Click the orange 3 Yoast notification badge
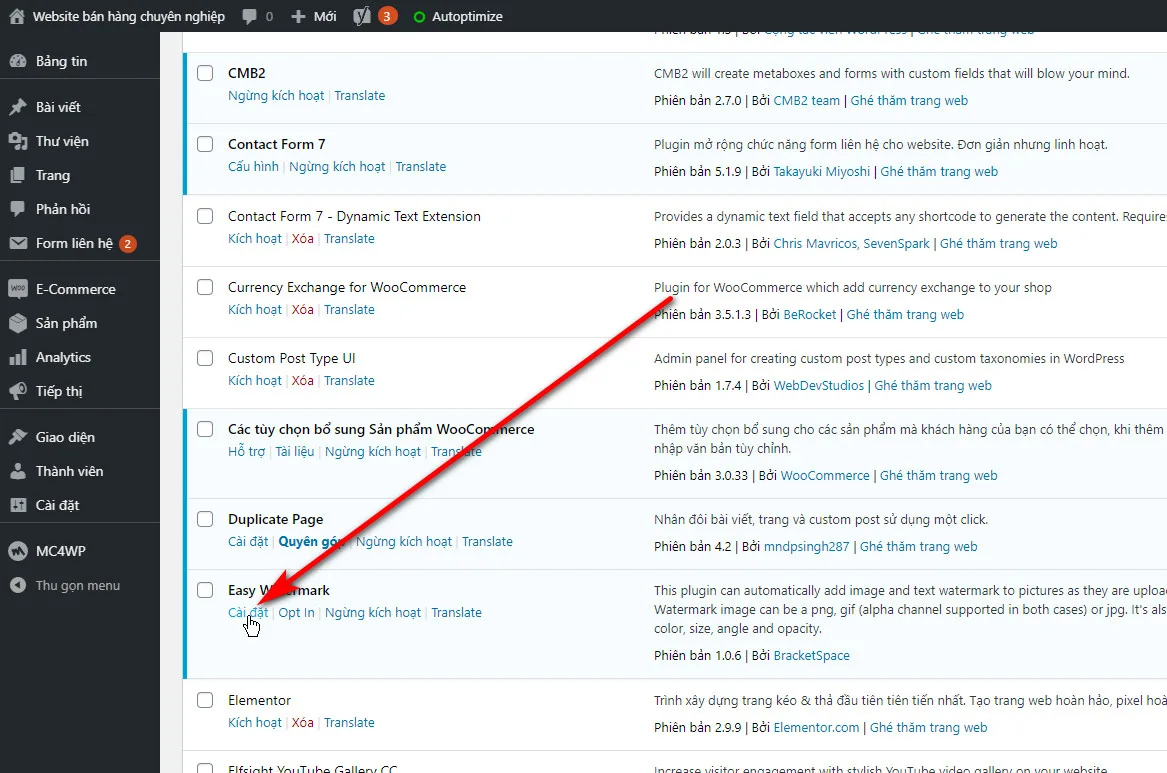Viewport: 1167px width, 773px height. coord(387,16)
